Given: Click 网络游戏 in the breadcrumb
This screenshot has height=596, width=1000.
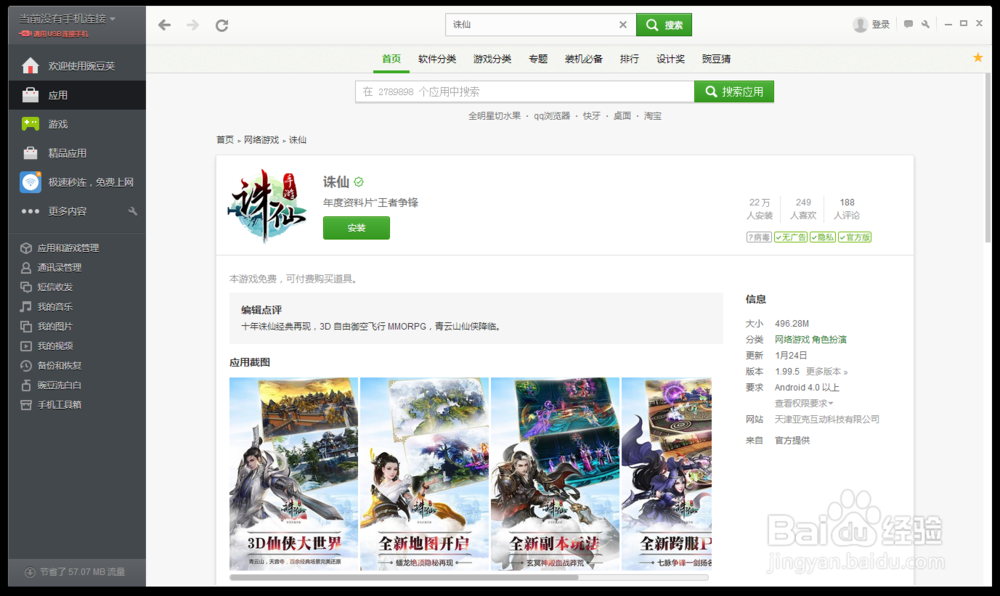Looking at the screenshot, I should pyautogui.click(x=261, y=140).
